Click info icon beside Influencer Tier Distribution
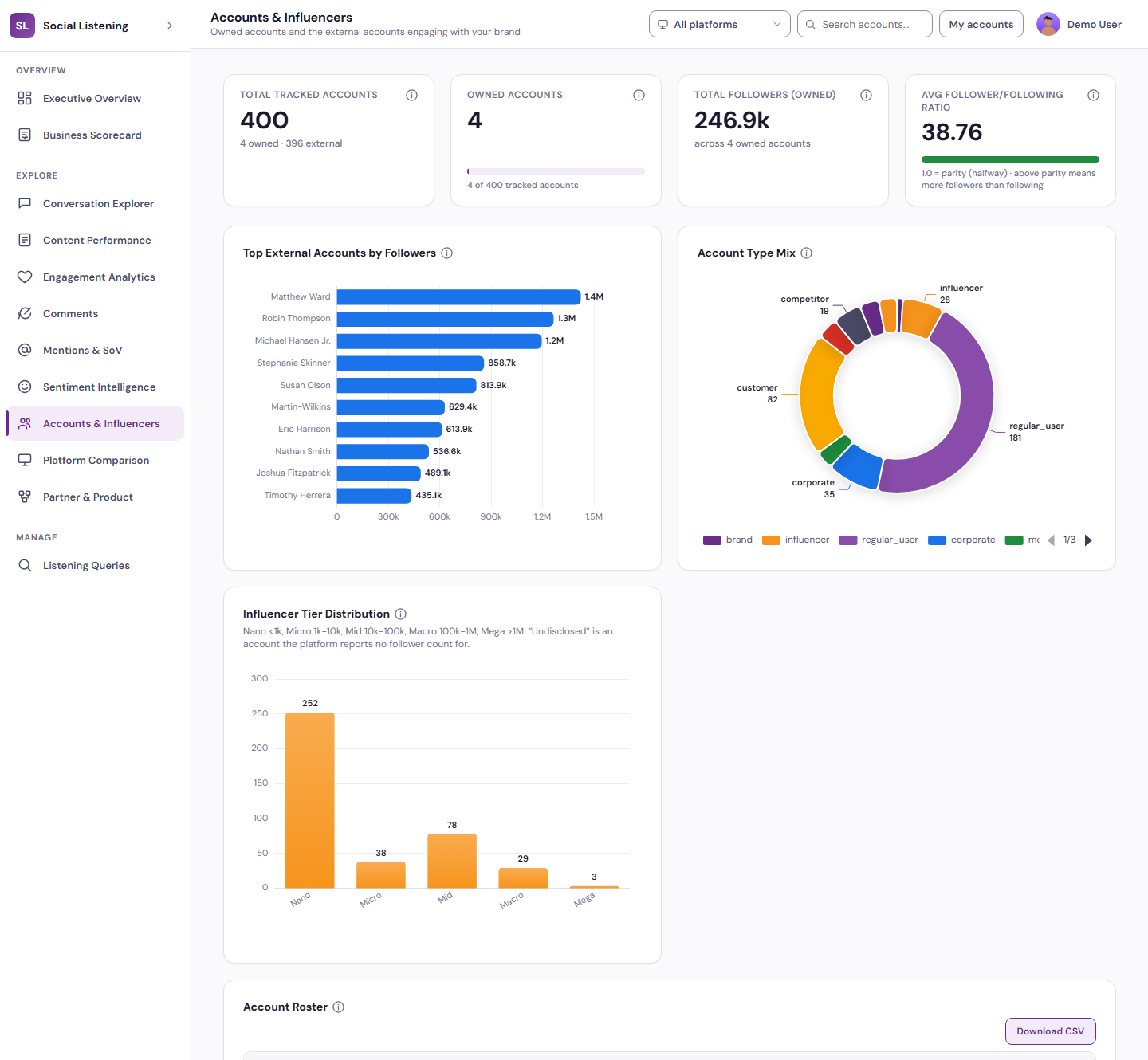 coord(400,614)
